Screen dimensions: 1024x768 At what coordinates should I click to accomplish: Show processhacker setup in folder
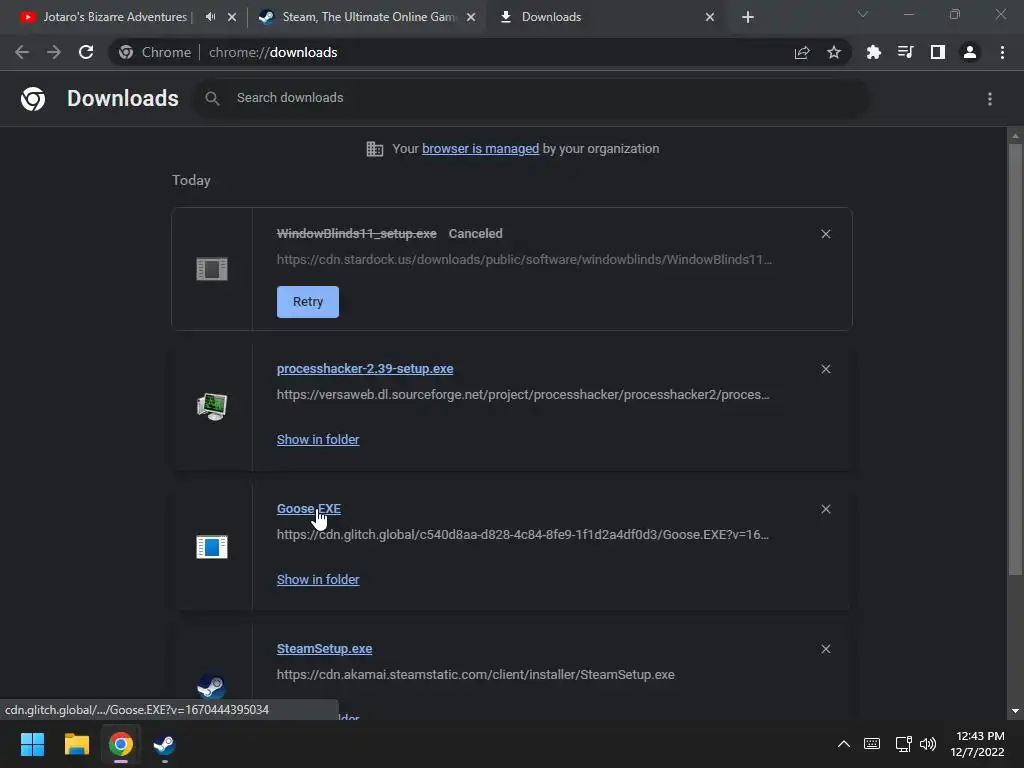318,440
